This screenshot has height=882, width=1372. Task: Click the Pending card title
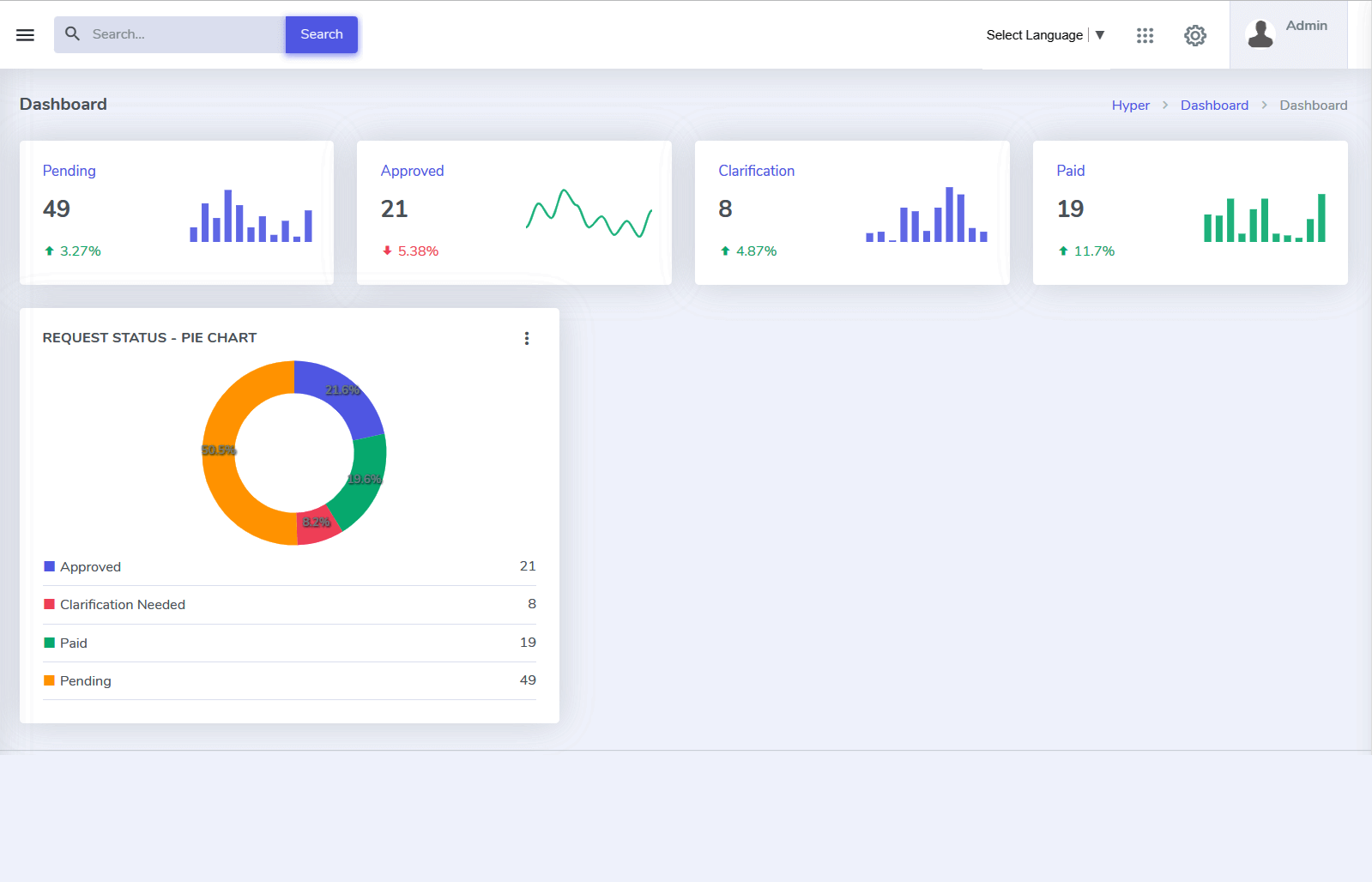pyautogui.click(x=70, y=171)
